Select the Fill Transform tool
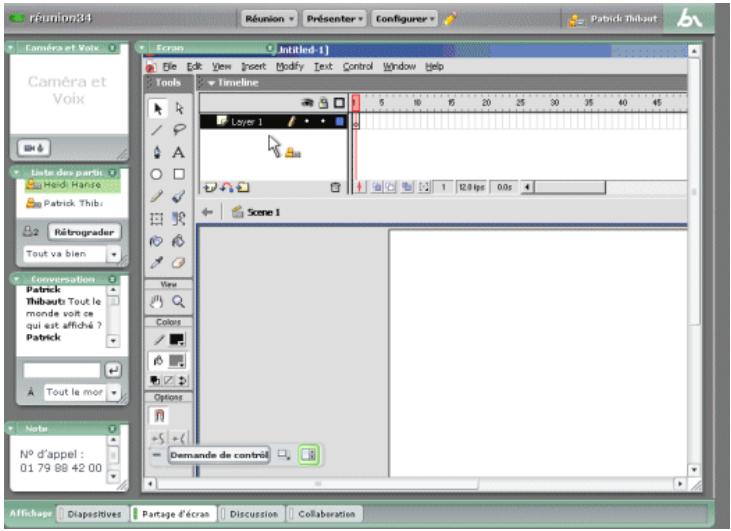 tap(179, 219)
